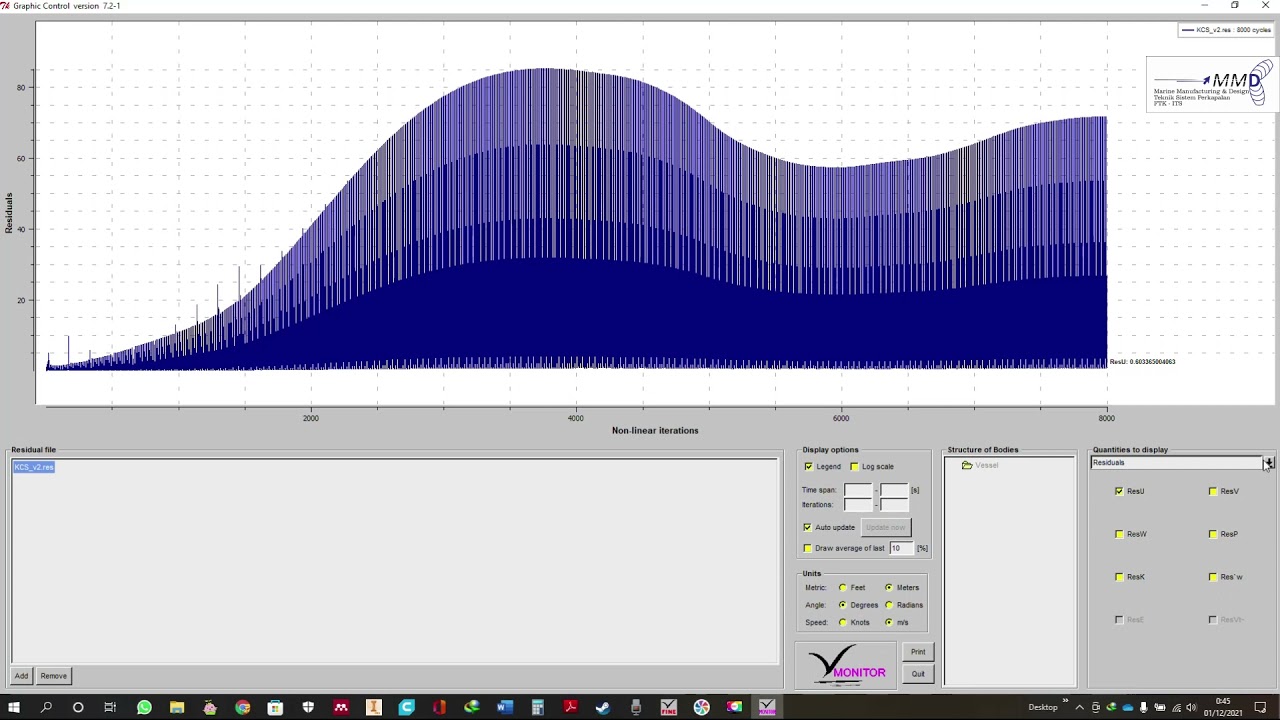1280x720 pixels.
Task: Click the Vessel folder icon in Structure of Bodies
Action: pos(967,466)
